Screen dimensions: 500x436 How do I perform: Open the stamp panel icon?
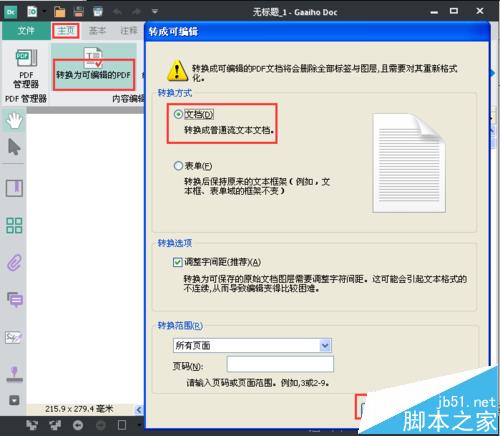click(15, 374)
